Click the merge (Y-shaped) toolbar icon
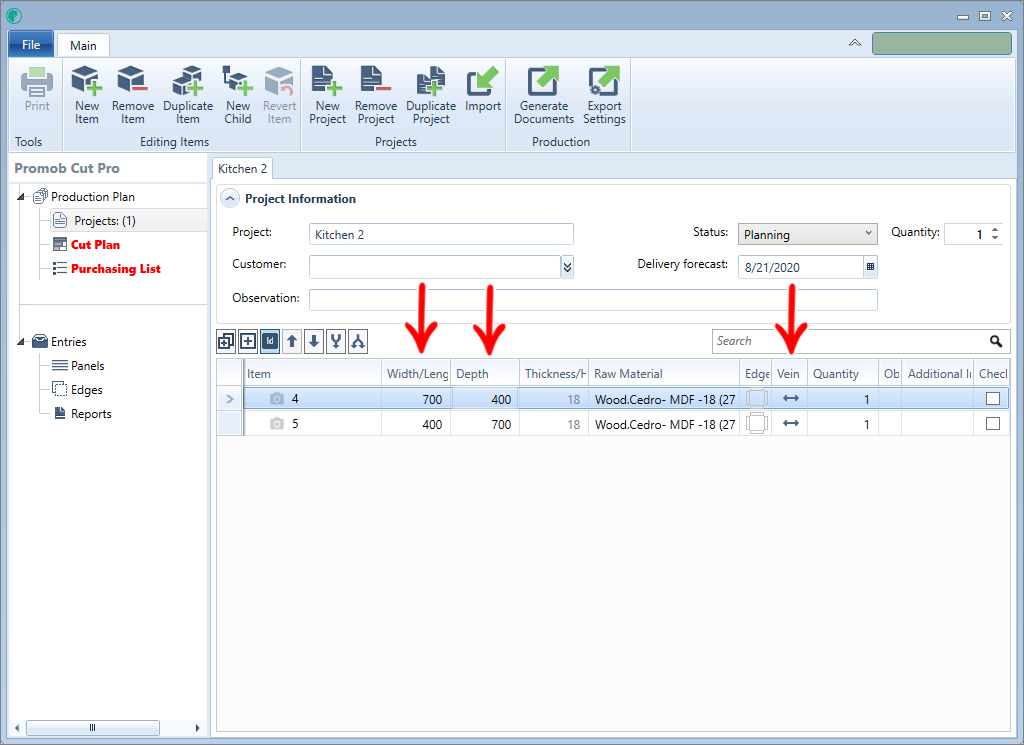 point(336,341)
